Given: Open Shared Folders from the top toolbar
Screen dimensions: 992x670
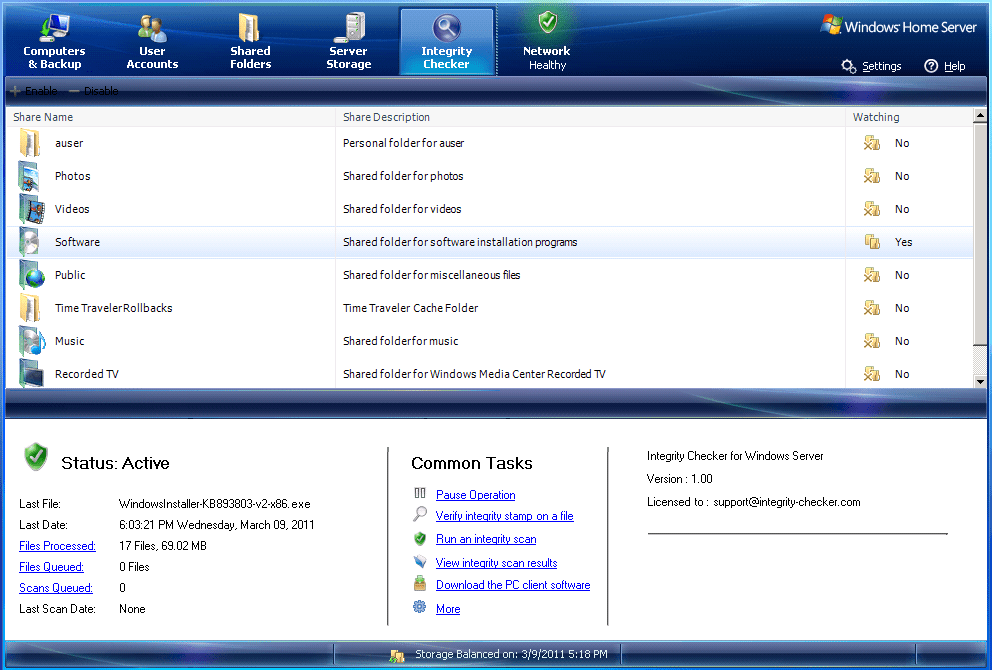Looking at the screenshot, I should pos(249,40).
